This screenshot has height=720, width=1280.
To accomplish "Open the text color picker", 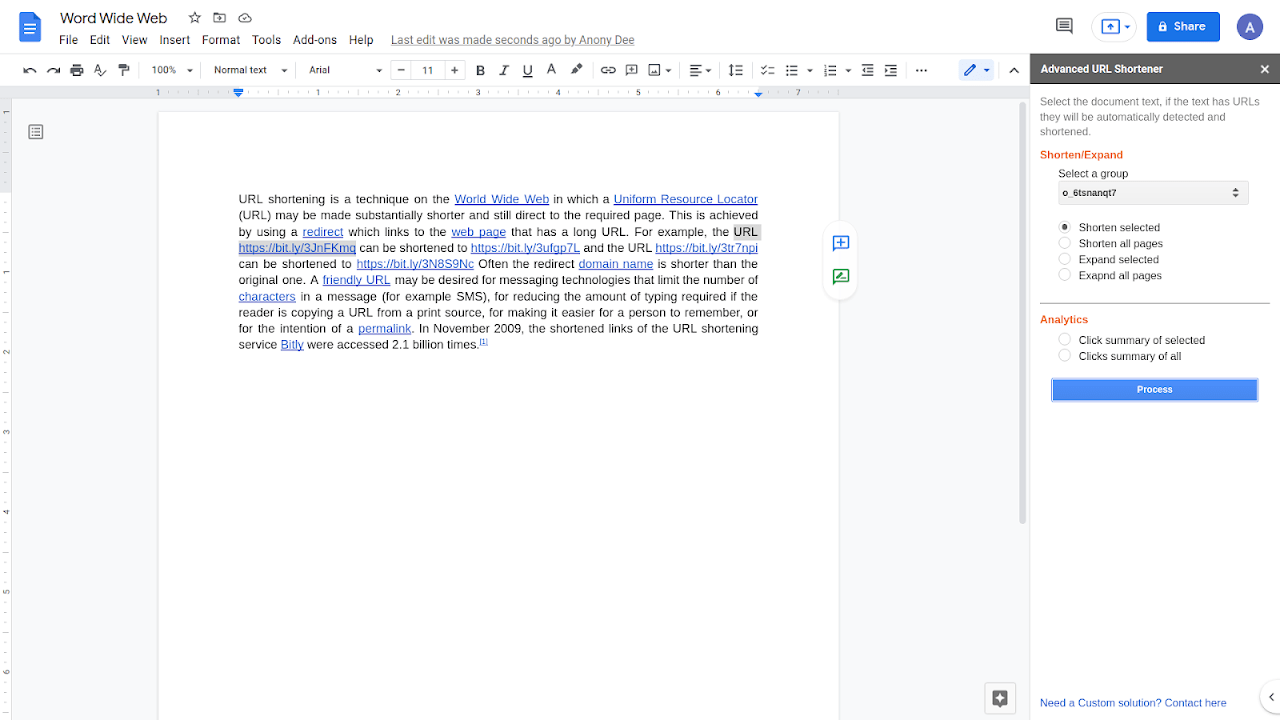I will point(552,70).
